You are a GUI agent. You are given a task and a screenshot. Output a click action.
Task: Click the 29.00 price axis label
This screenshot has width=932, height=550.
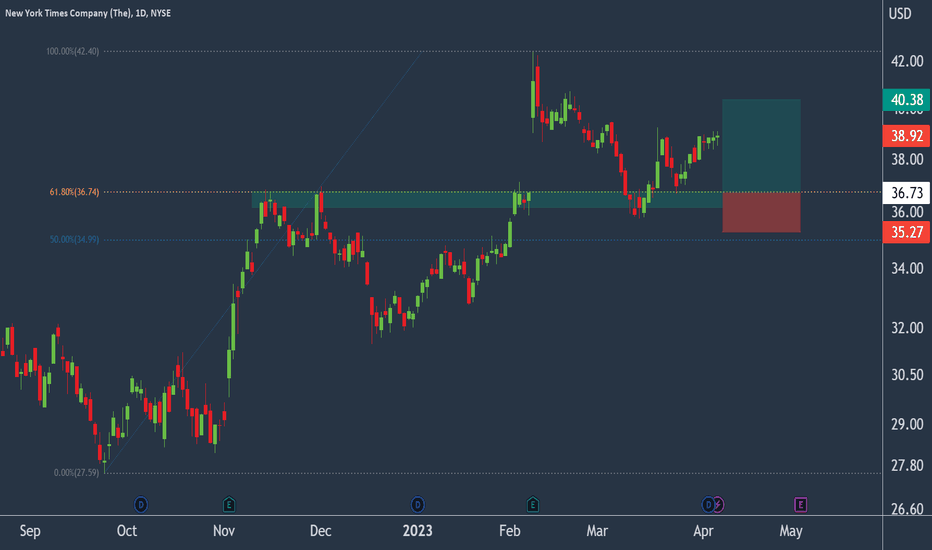(x=907, y=425)
